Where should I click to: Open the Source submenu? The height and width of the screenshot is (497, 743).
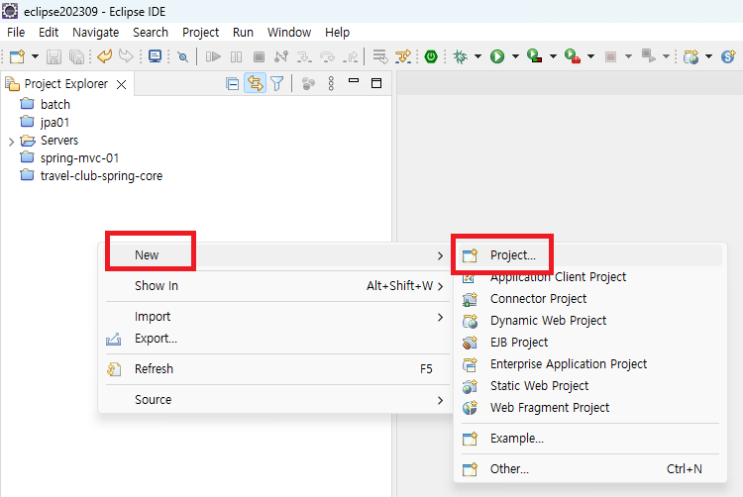pyautogui.click(x=276, y=400)
